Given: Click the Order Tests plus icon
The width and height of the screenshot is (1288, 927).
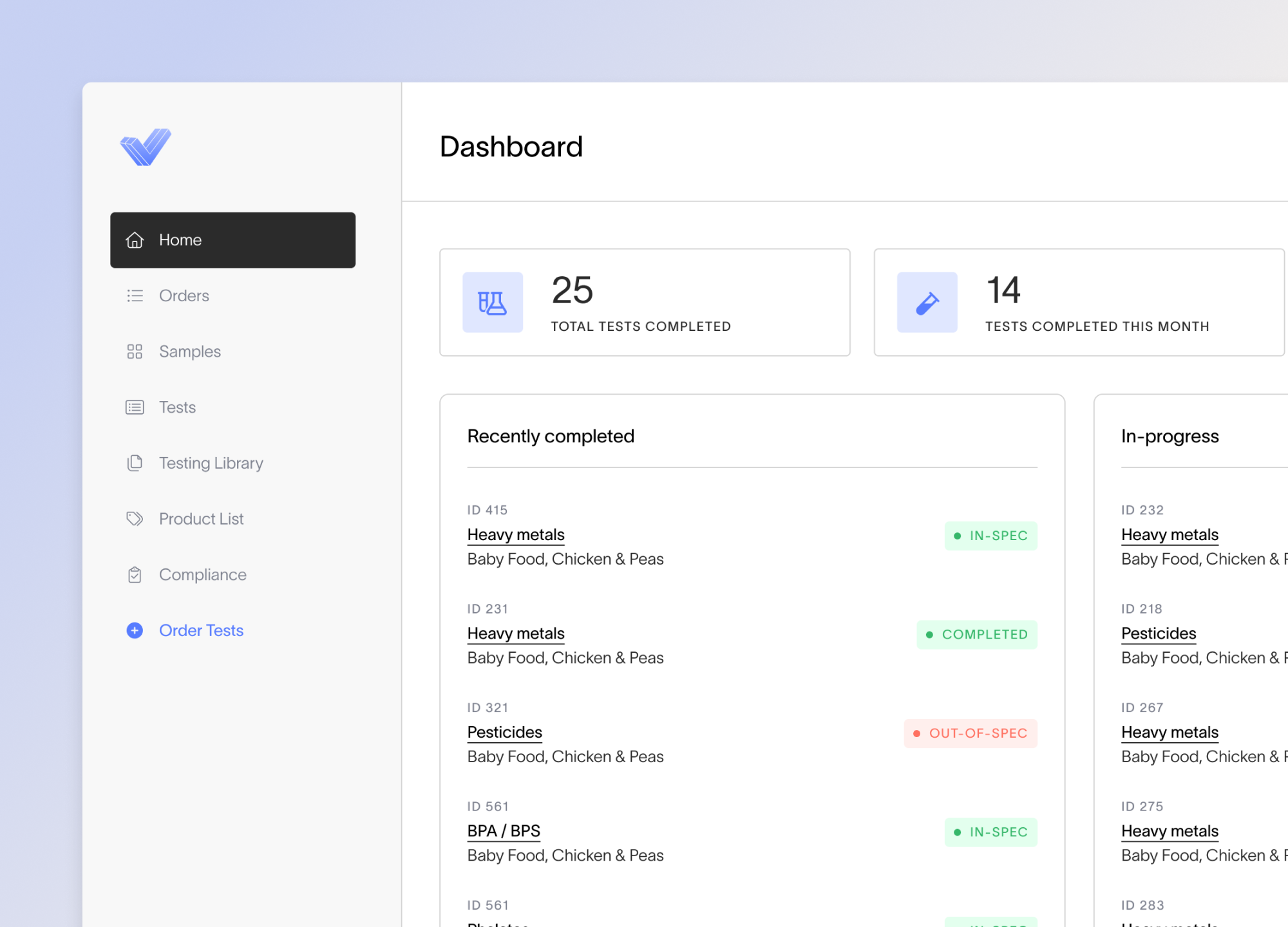Looking at the screenshot, I should [135, 630].
